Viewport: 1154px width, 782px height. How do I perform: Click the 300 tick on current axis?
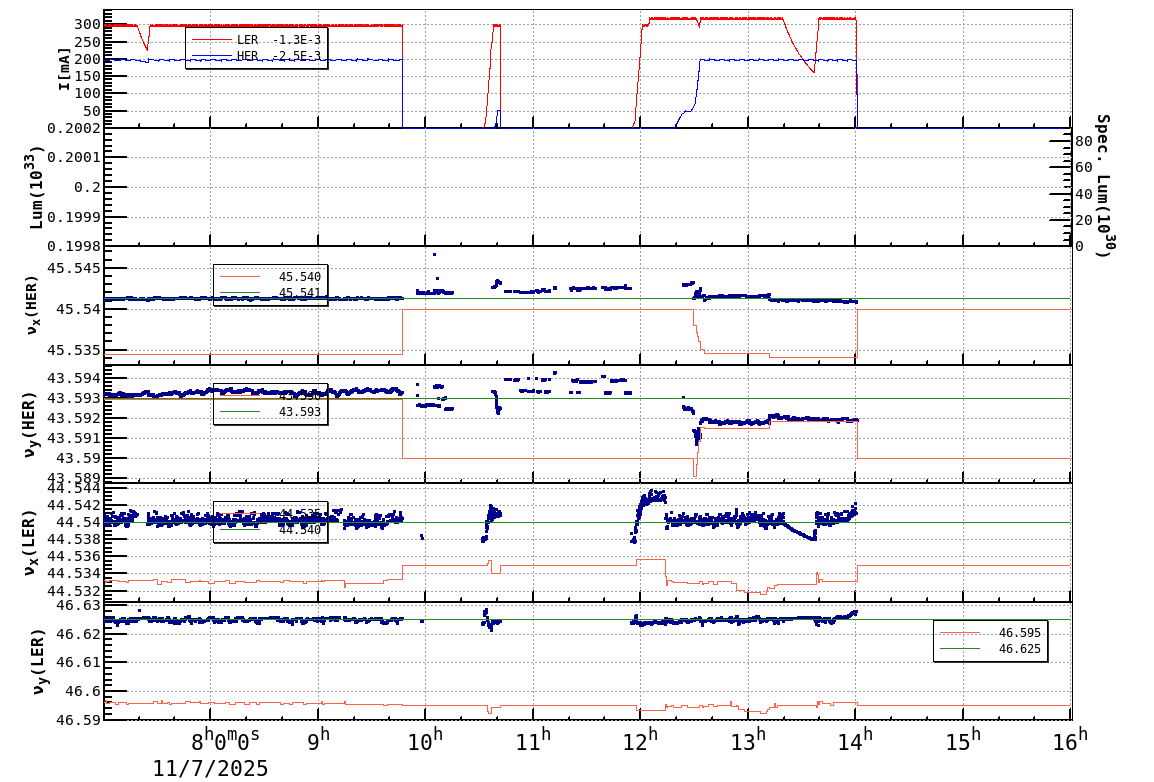(88, 24)
